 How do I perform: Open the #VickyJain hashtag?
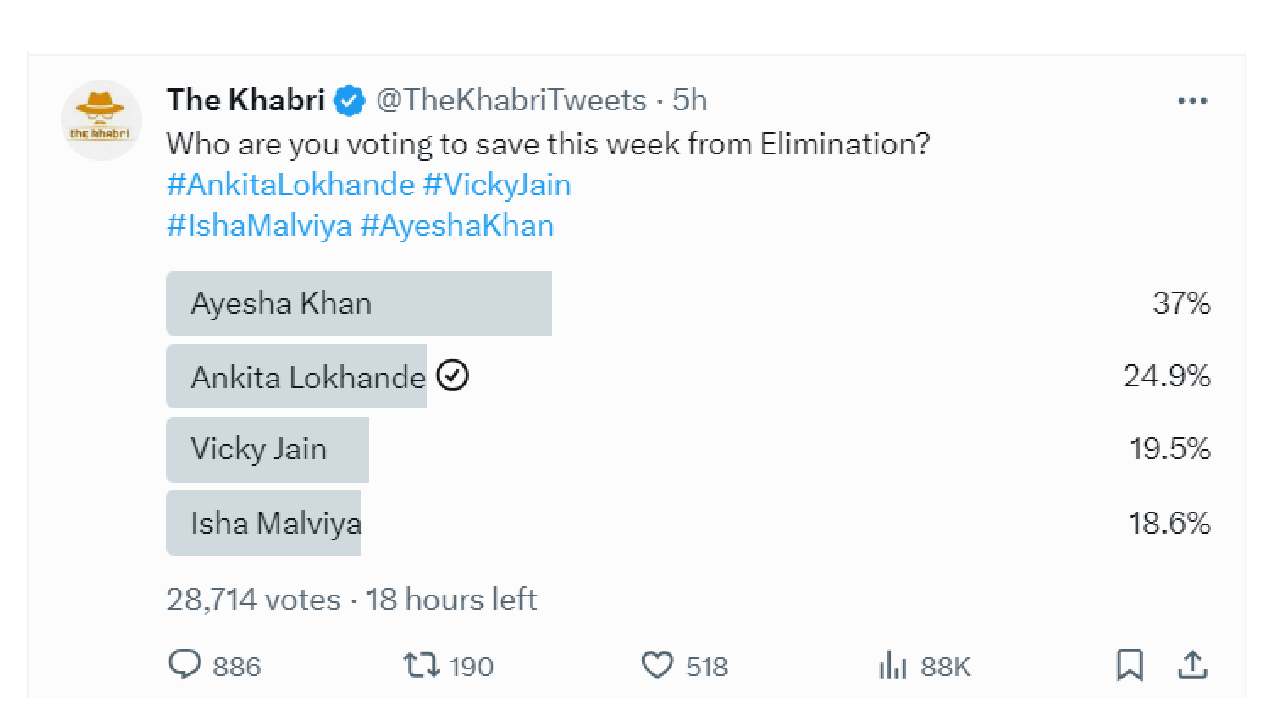[x=497, y=185]
